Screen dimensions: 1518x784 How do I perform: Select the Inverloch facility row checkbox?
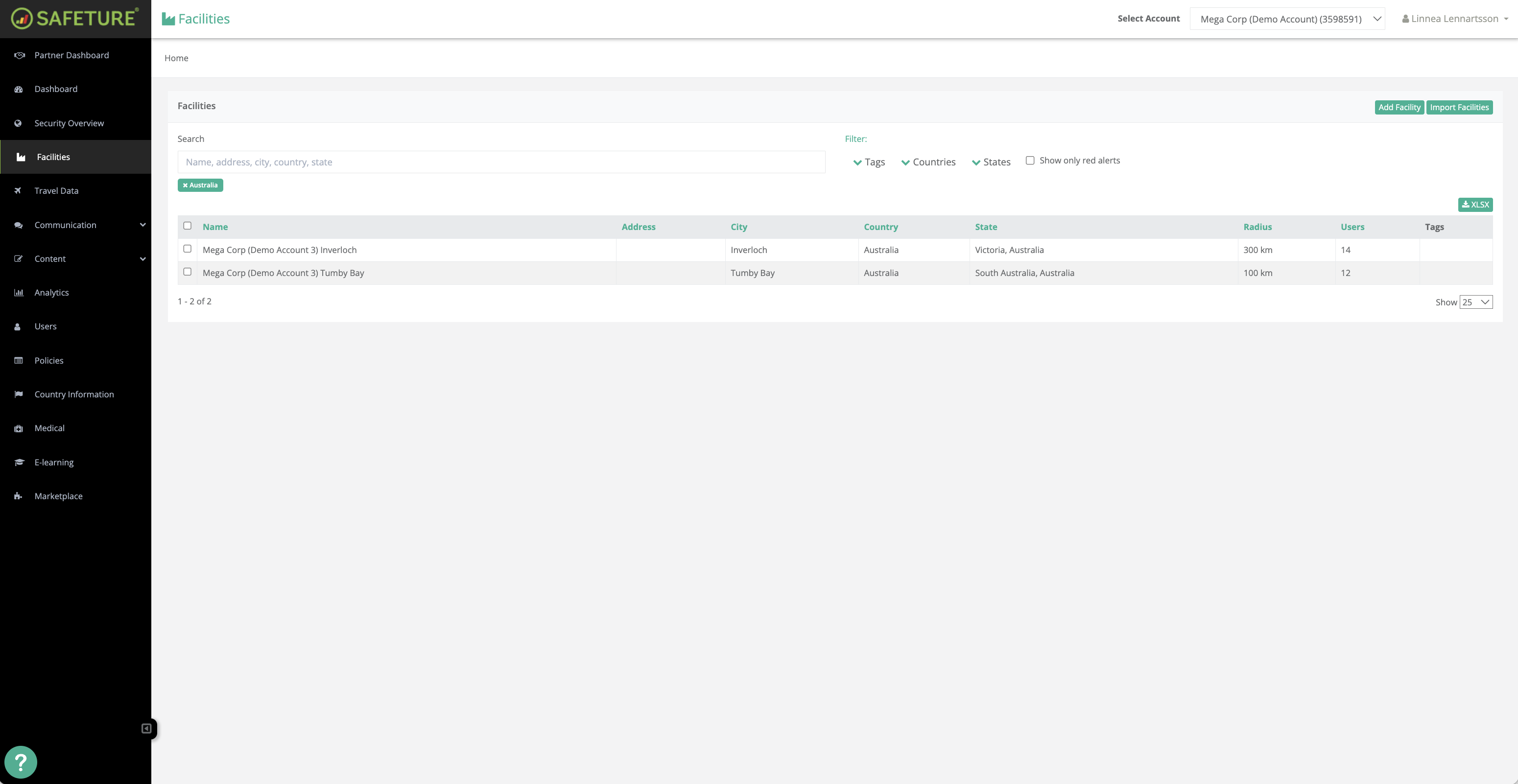pyautogui.click(x=188, y=249)
